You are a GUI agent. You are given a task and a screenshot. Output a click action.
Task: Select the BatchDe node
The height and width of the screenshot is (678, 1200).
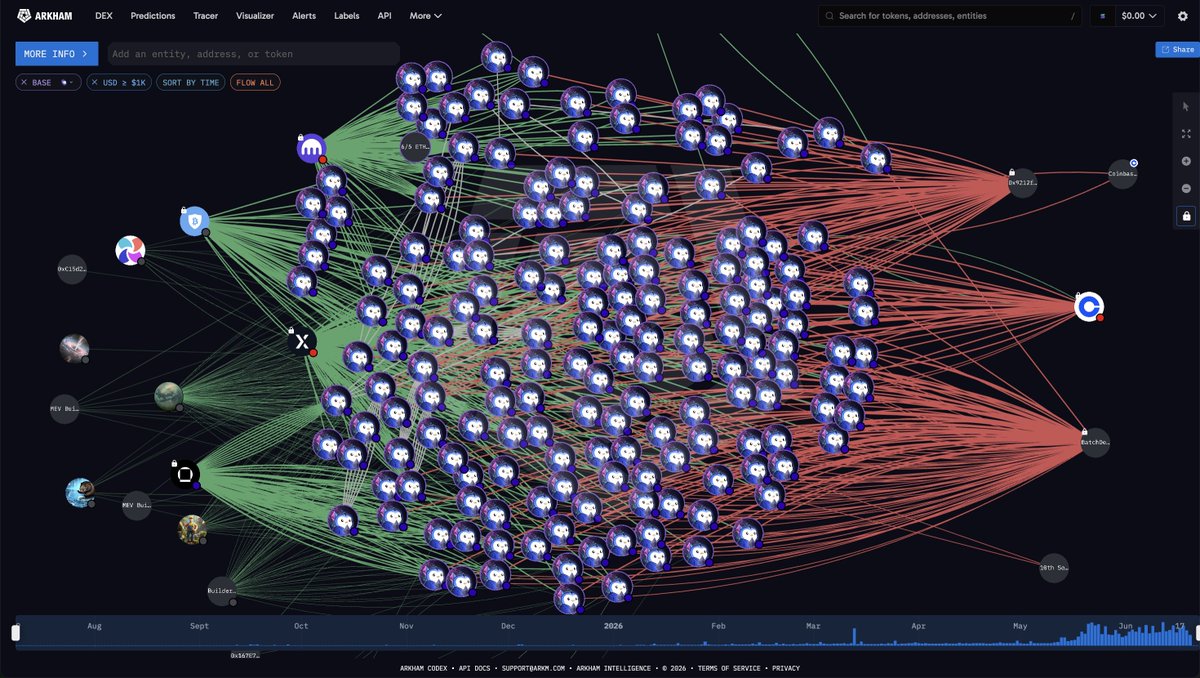pyautogui.click(x=1095, y=442)
